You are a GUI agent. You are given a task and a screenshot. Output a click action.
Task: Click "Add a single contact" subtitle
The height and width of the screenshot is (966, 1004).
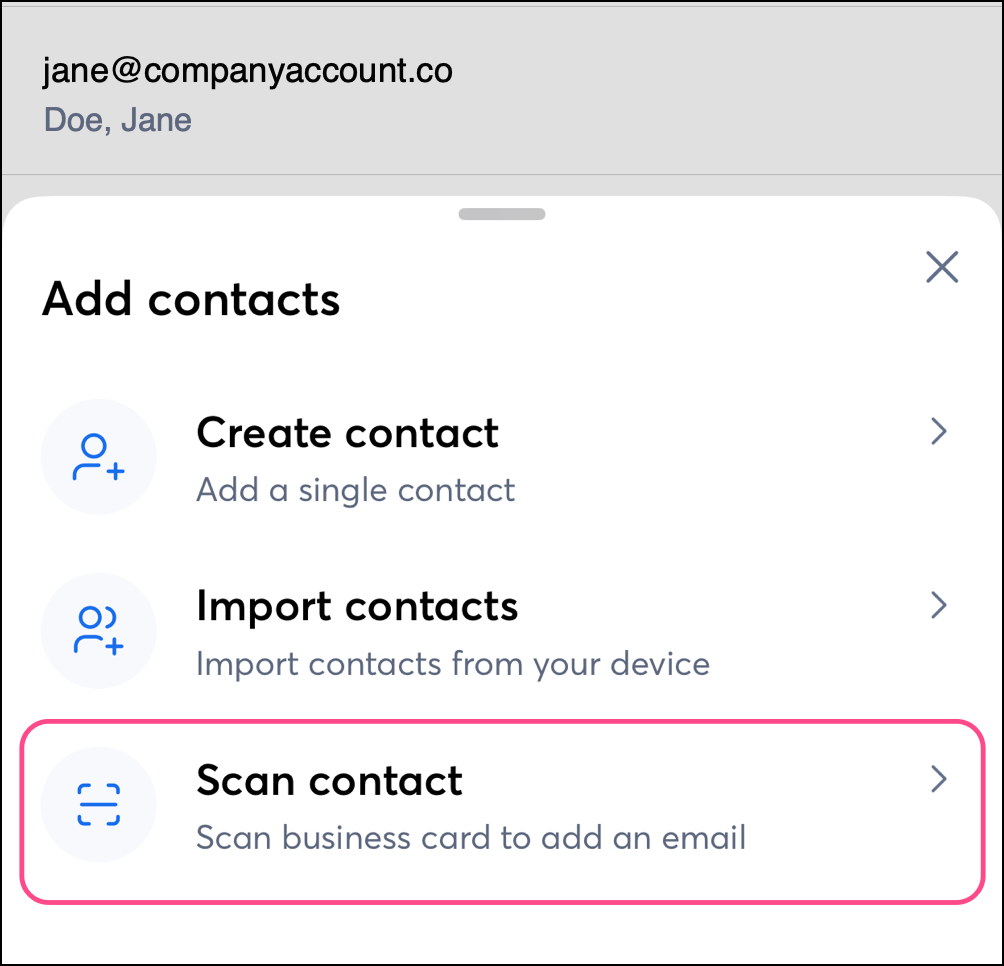(x=355, y=490)
